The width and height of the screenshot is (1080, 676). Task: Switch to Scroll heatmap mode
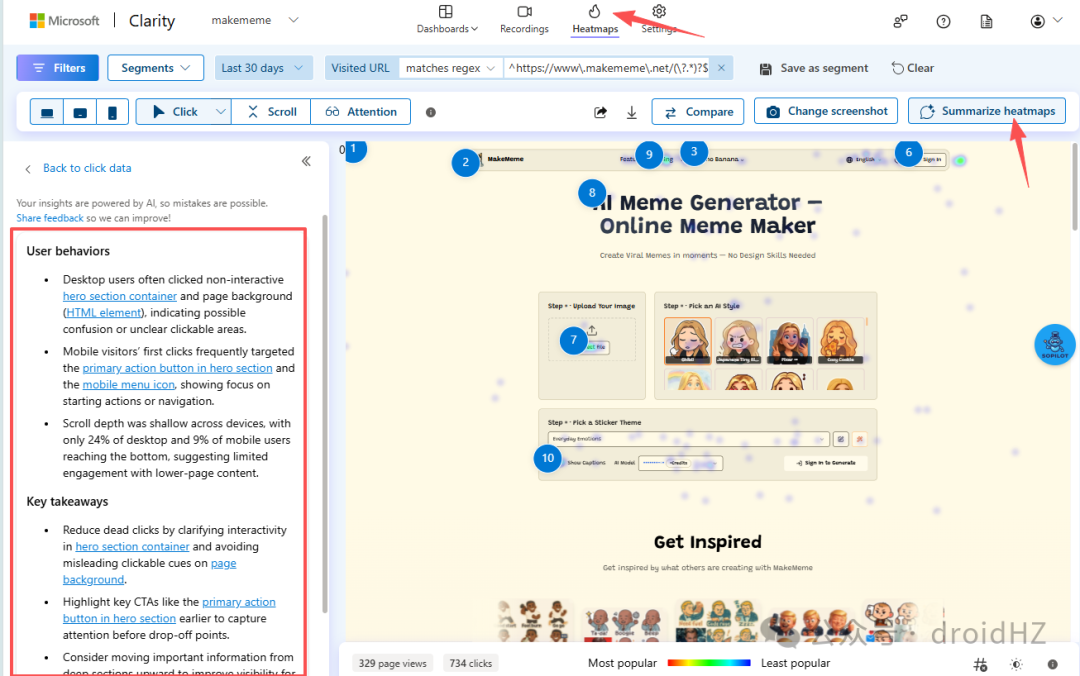pyautogui.click(x=271, y=112)
